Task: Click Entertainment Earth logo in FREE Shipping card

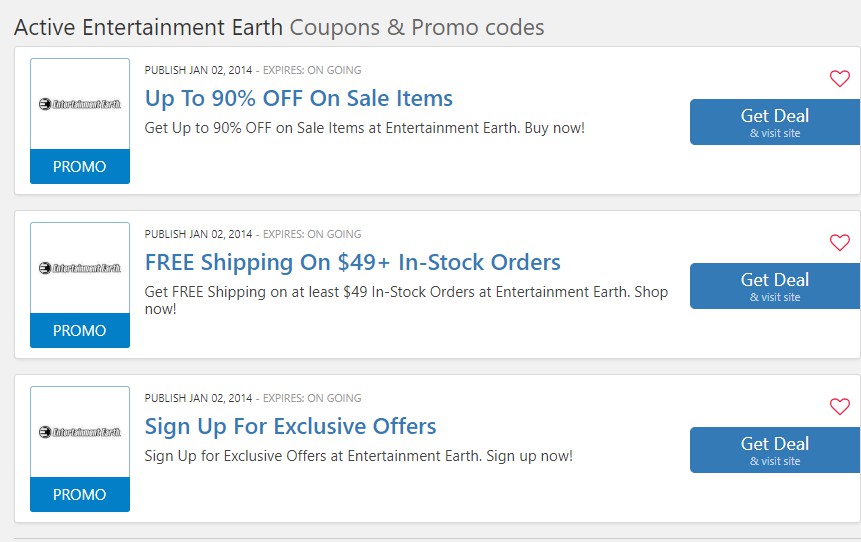Action: 80,268
